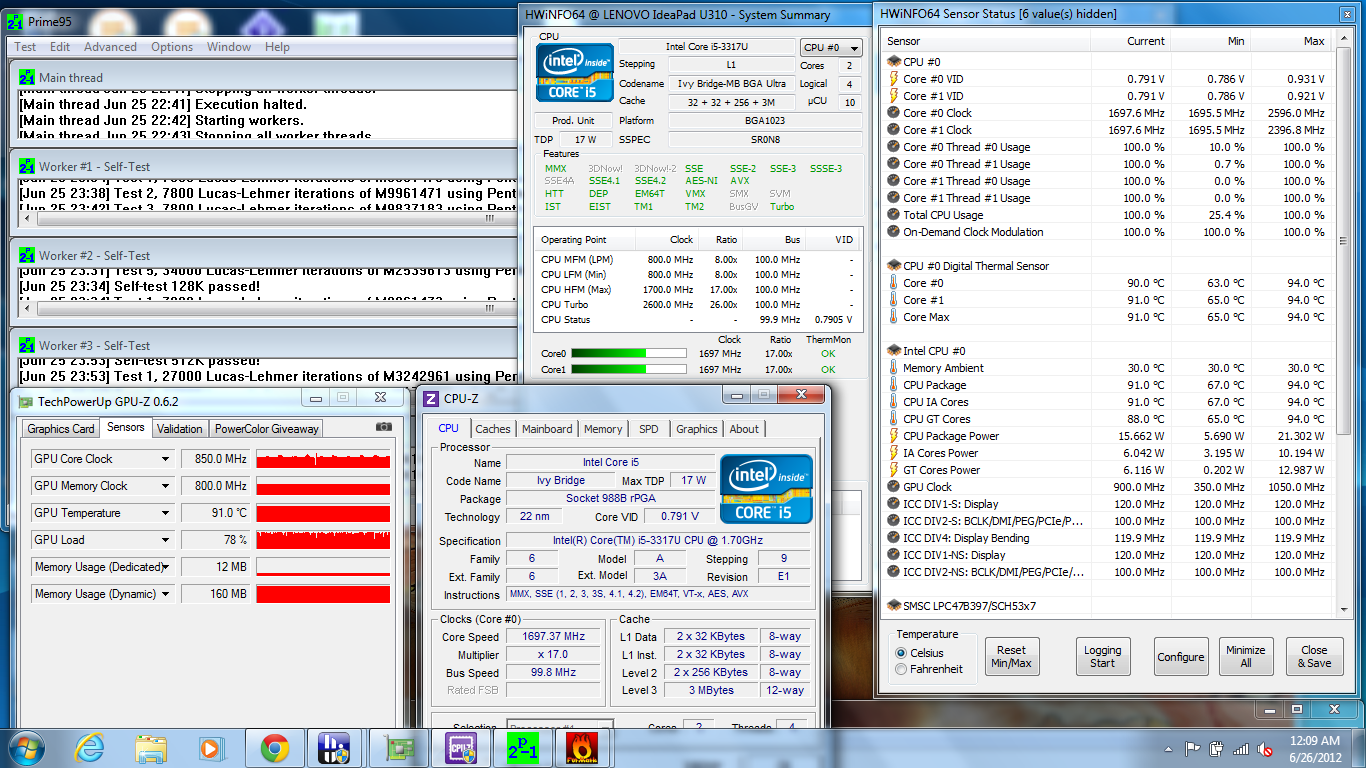1366x768 pixels.
Task: Switch to the Mainboard tab in CPU-Z
Action: point(547,429)
